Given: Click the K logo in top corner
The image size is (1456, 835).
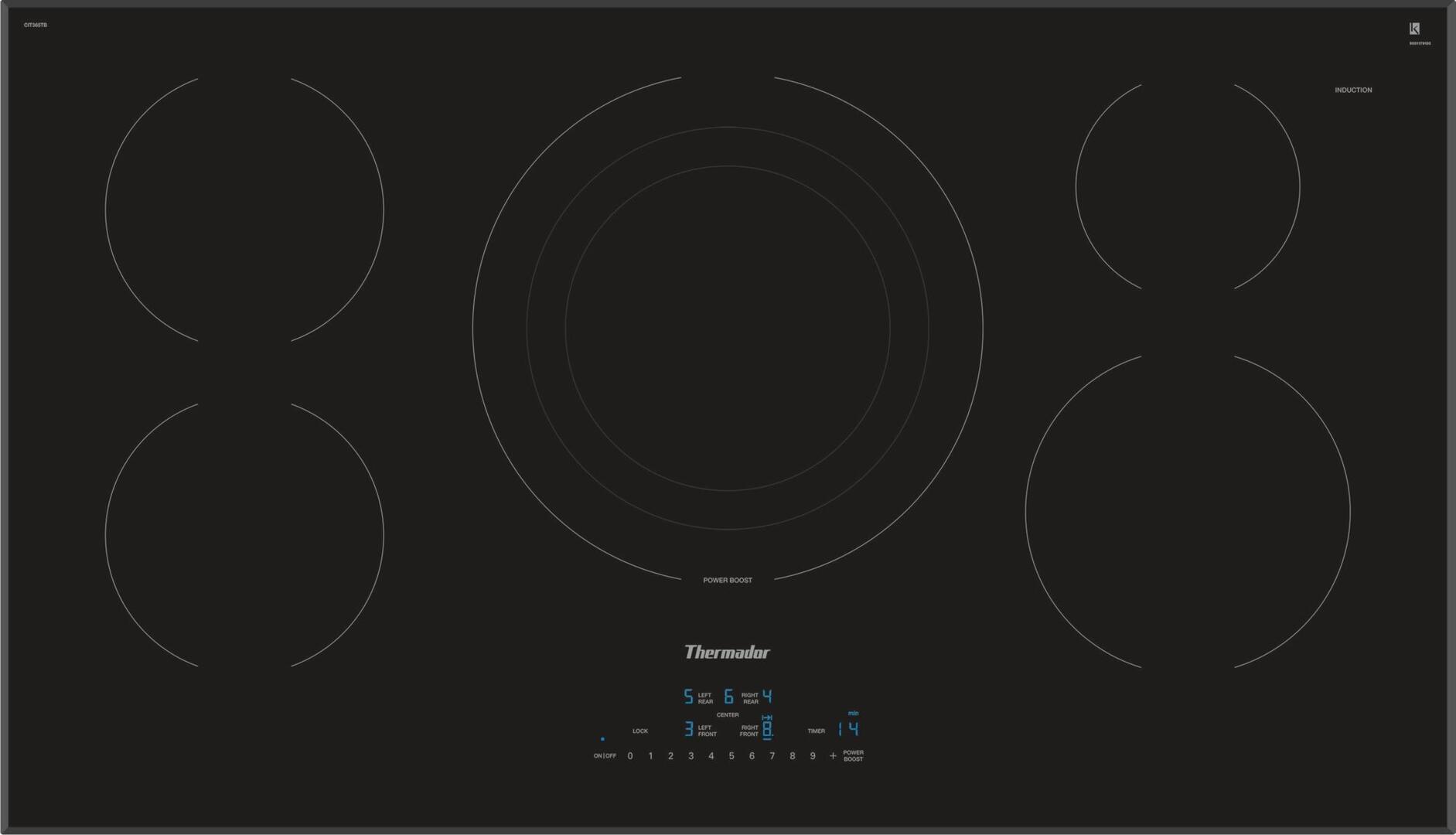Looking at the screenshot, I should click(x=1414, y=29).
